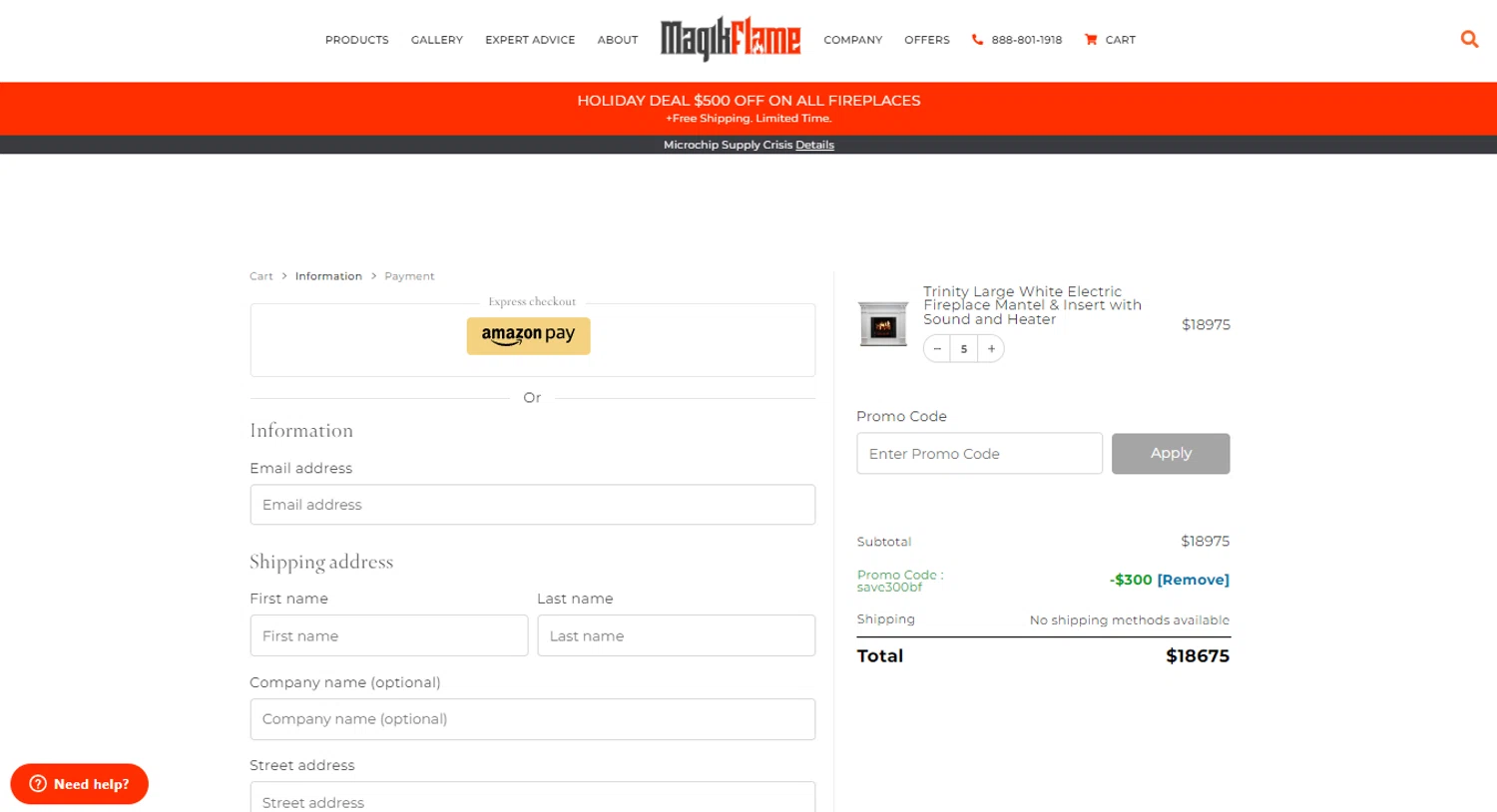Image resolution: width=1497 pixels, height=812 pixels.
Task: Focus the Company name (optional) field
Action: tap(532, 719)
